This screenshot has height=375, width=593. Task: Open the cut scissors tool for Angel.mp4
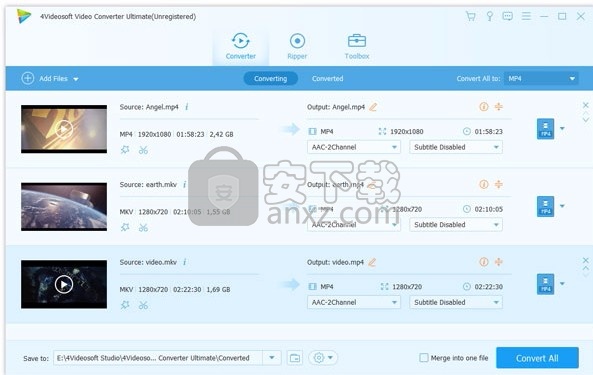click(143, 150)
